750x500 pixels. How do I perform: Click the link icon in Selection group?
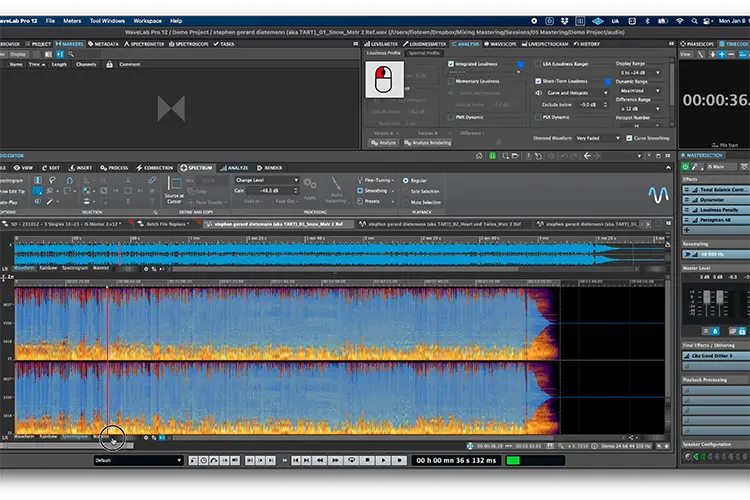[152, 180]
